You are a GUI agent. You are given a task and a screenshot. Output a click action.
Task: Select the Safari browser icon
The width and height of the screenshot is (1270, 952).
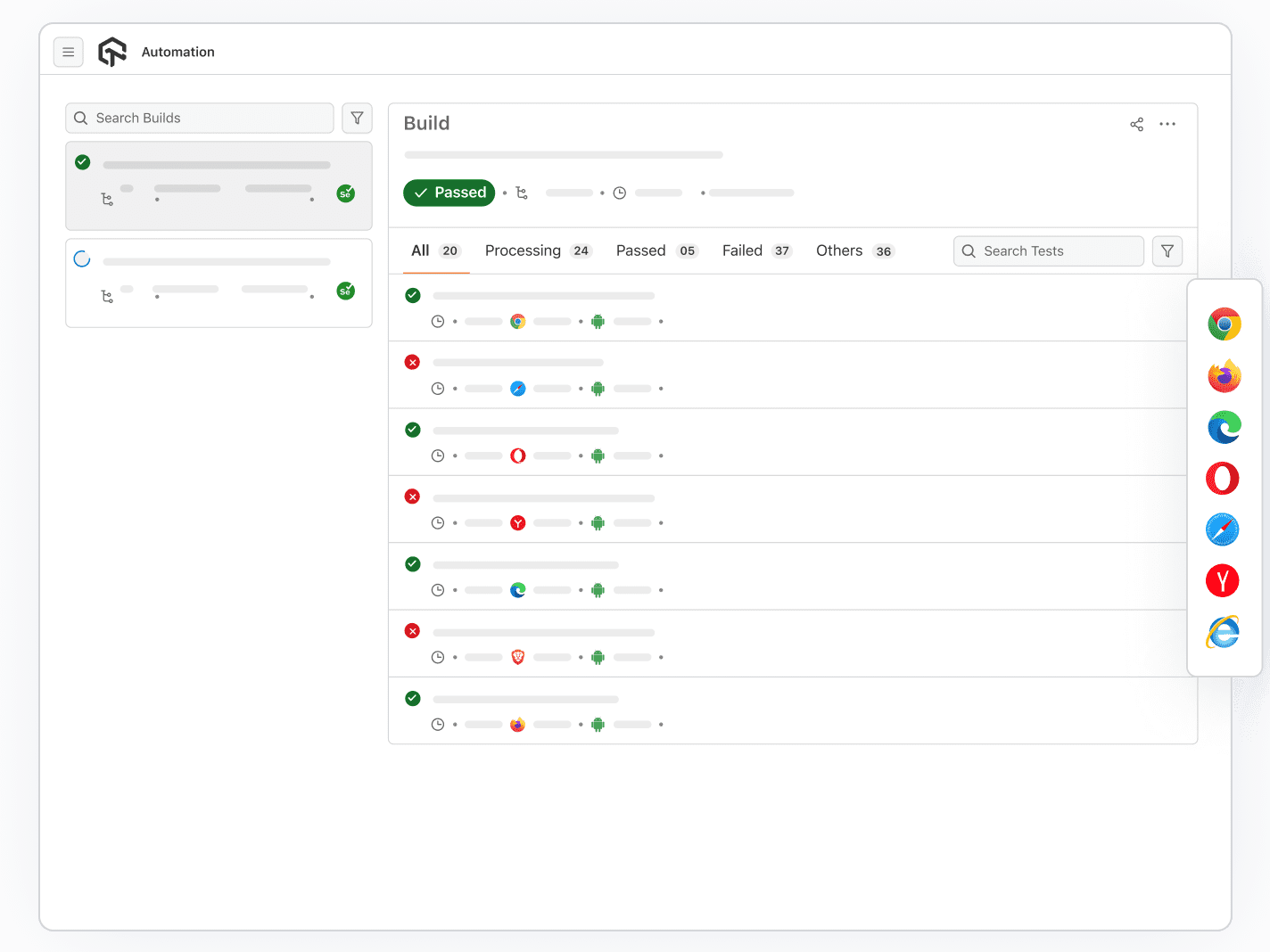click(1222, 529)
